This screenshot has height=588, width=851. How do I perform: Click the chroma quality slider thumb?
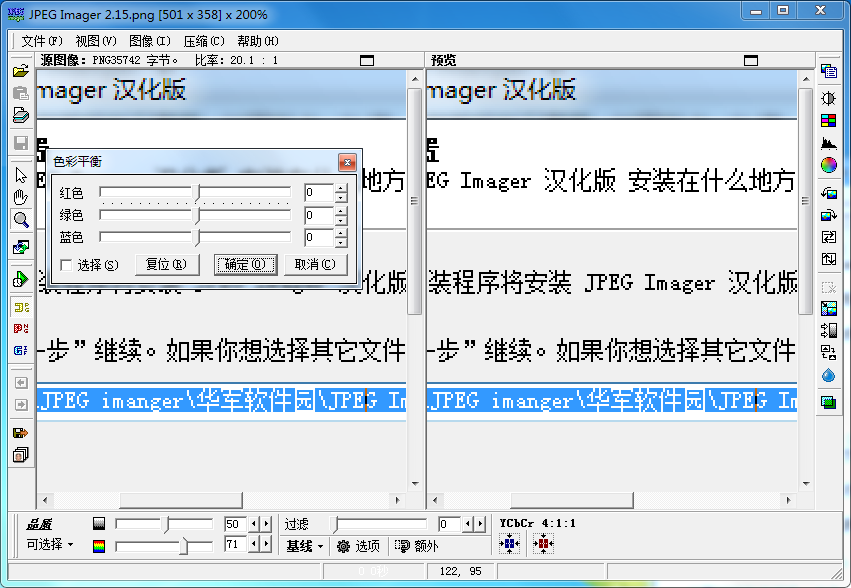[185, 545]
